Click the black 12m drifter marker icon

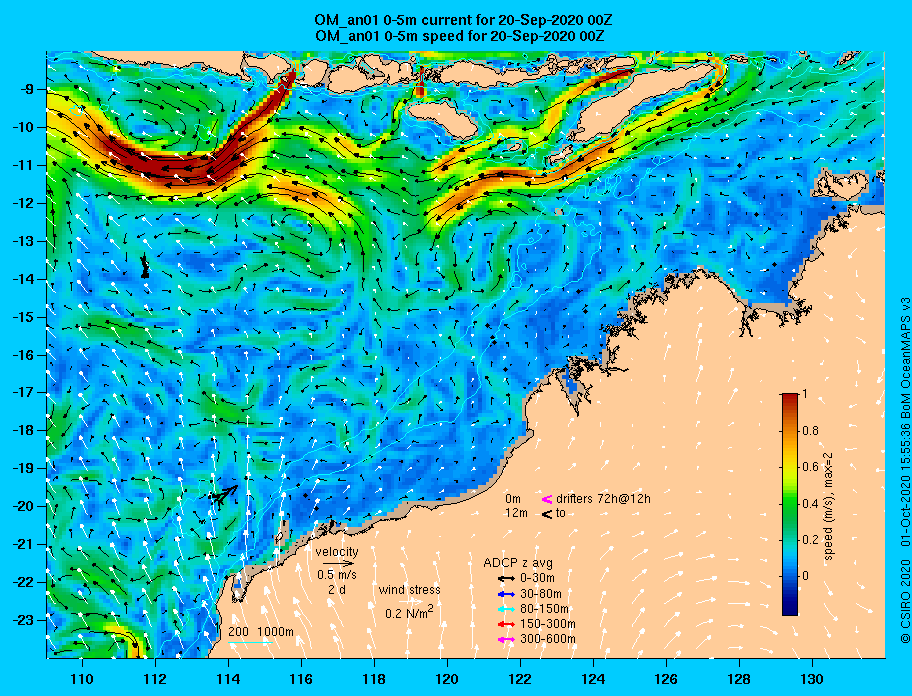point(547,514)
